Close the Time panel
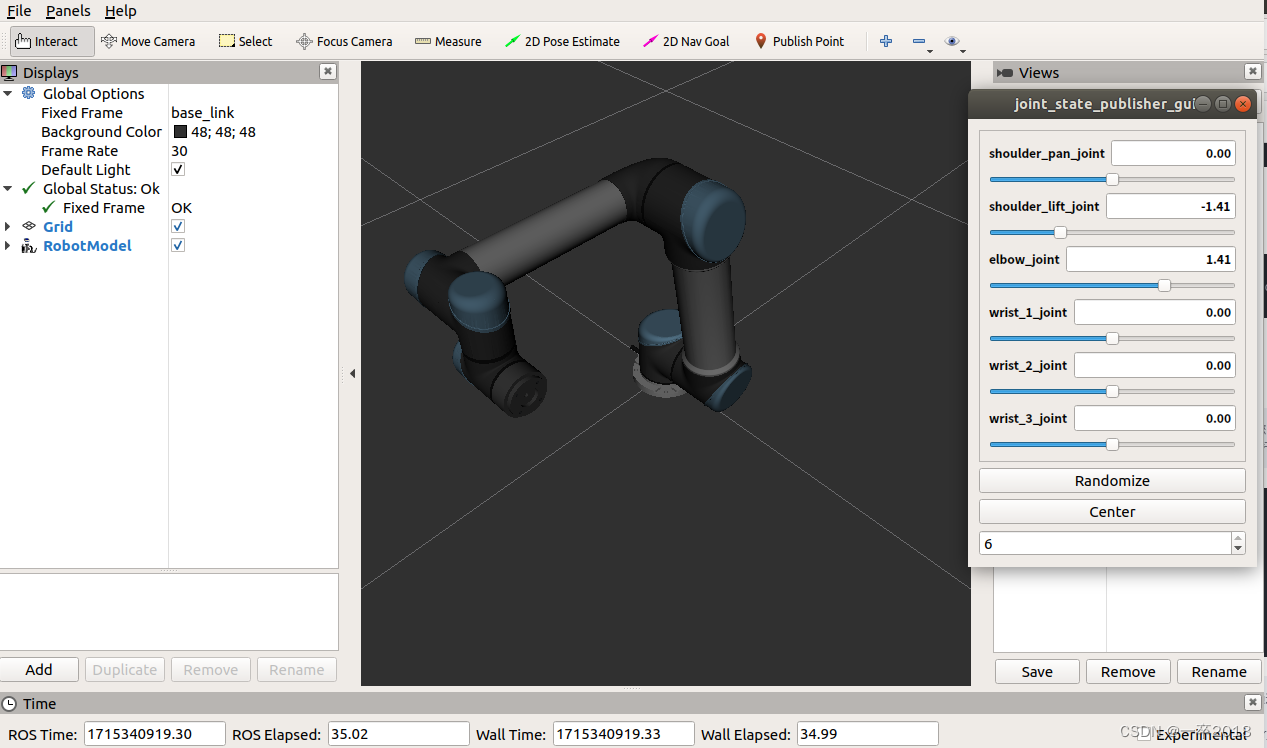Image resolution: width=1267 pixels, height=748 pixels. pos(1253,703)
